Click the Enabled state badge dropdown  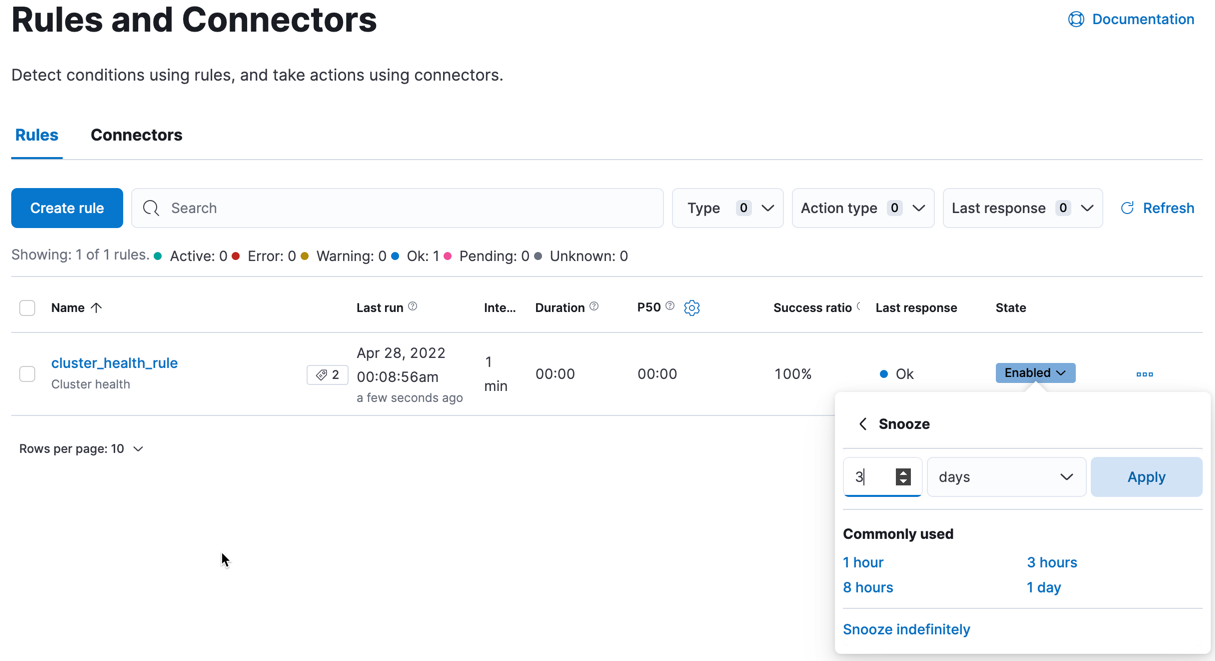1035,373
